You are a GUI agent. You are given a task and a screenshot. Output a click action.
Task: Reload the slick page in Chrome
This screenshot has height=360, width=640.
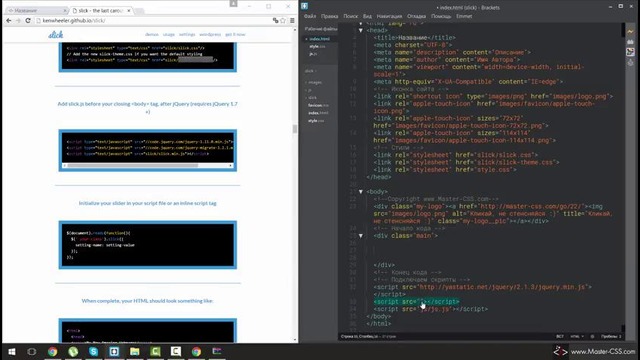(x=28, y=20)
